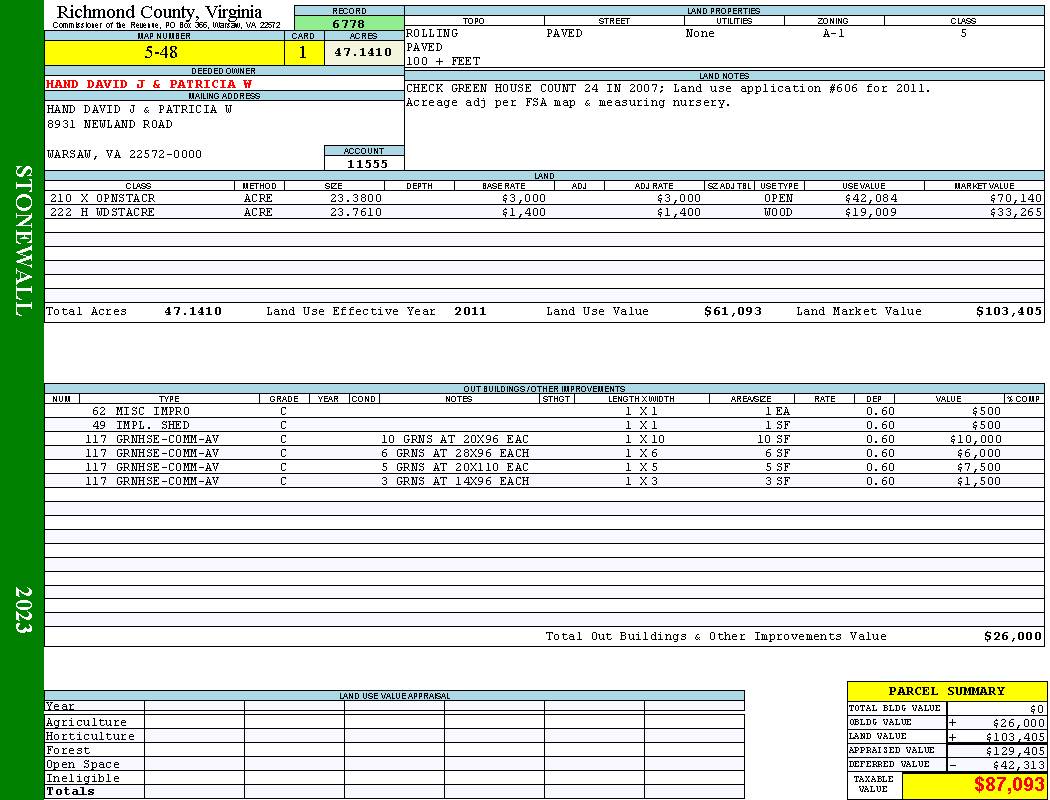Image resolution: width=1050 pixels, height=800 pixels.
Task: Click the note 5 GRNS AT 20X110 EAC
Action: click(455, 467)
